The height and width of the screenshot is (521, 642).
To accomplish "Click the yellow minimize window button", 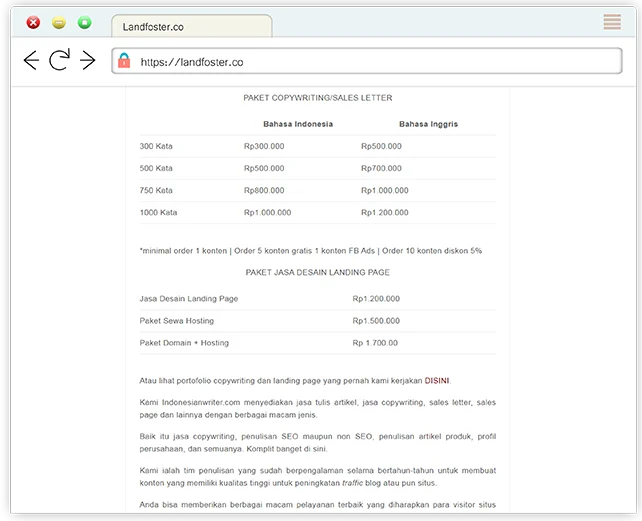I will (59, 22).
